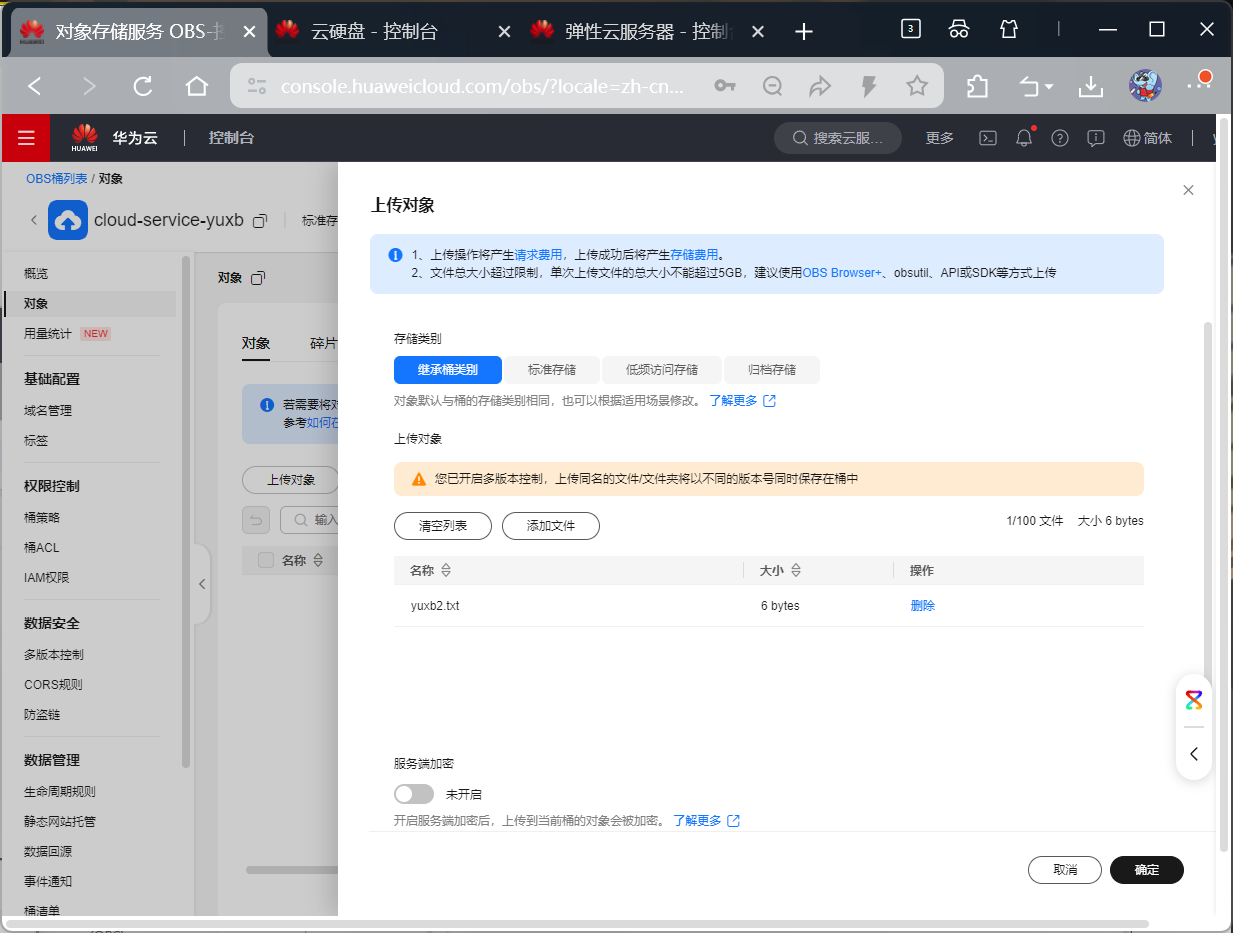Open the undo arrow dropdown in browser toolbar
This screenshot has width=1233, height=933.
point(1036,87)
